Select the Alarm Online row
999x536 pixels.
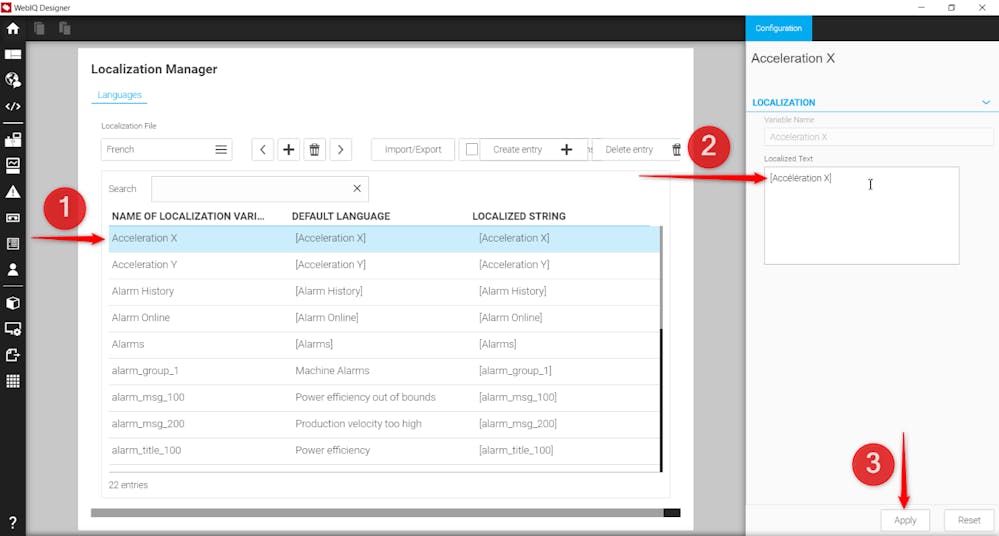384,317
